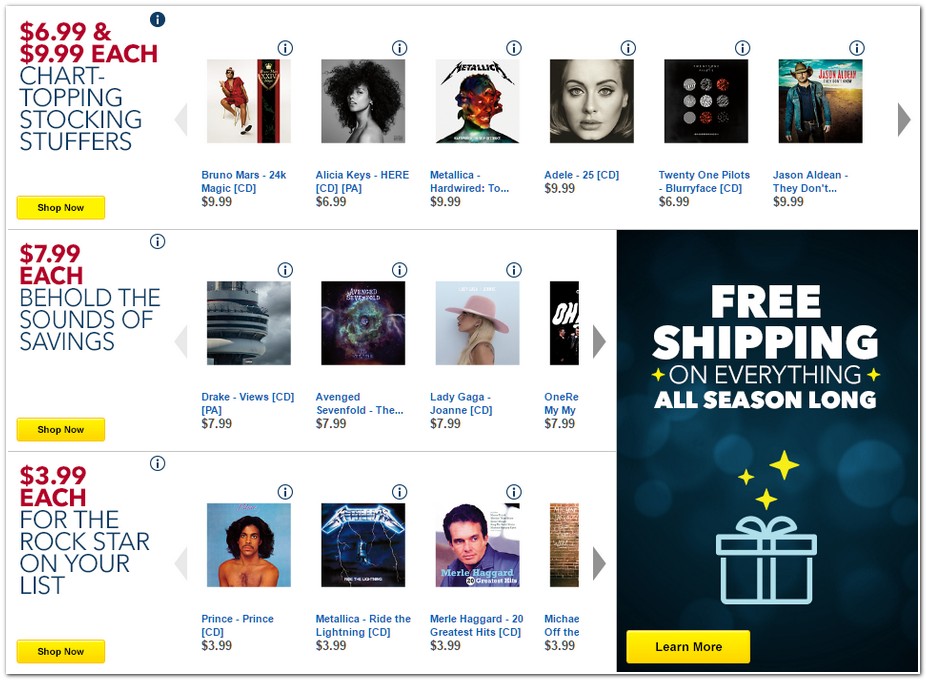
Task: Open the Metallica - Ride the Lightning link
Action: pyautogui.click(x=363, y=625)
